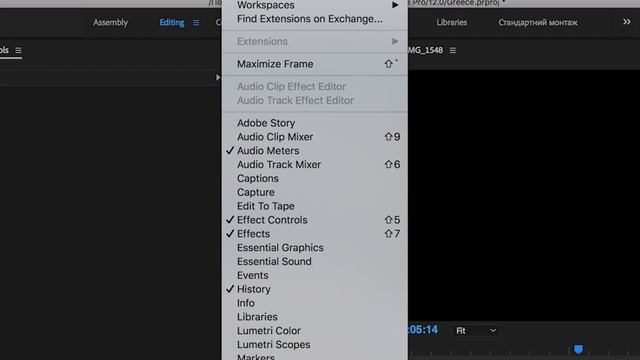Open the Audio Track Mixer panel

point(315,164)
